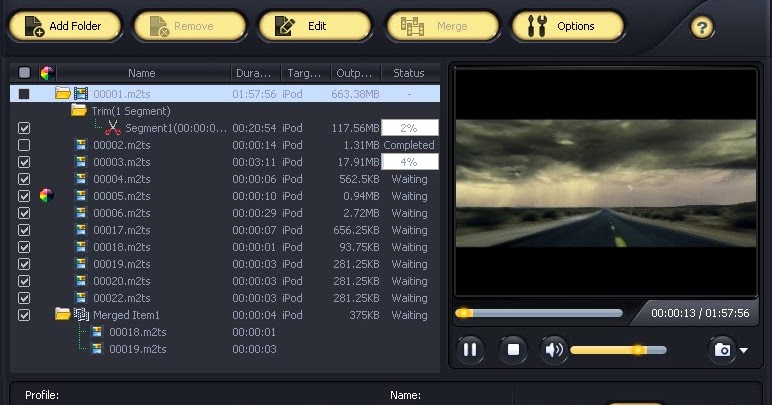Click the 4% progress bar of 00003.m2ts
Image resolution: width=772 pixels, height=405 pixels.
click(410, 162)
